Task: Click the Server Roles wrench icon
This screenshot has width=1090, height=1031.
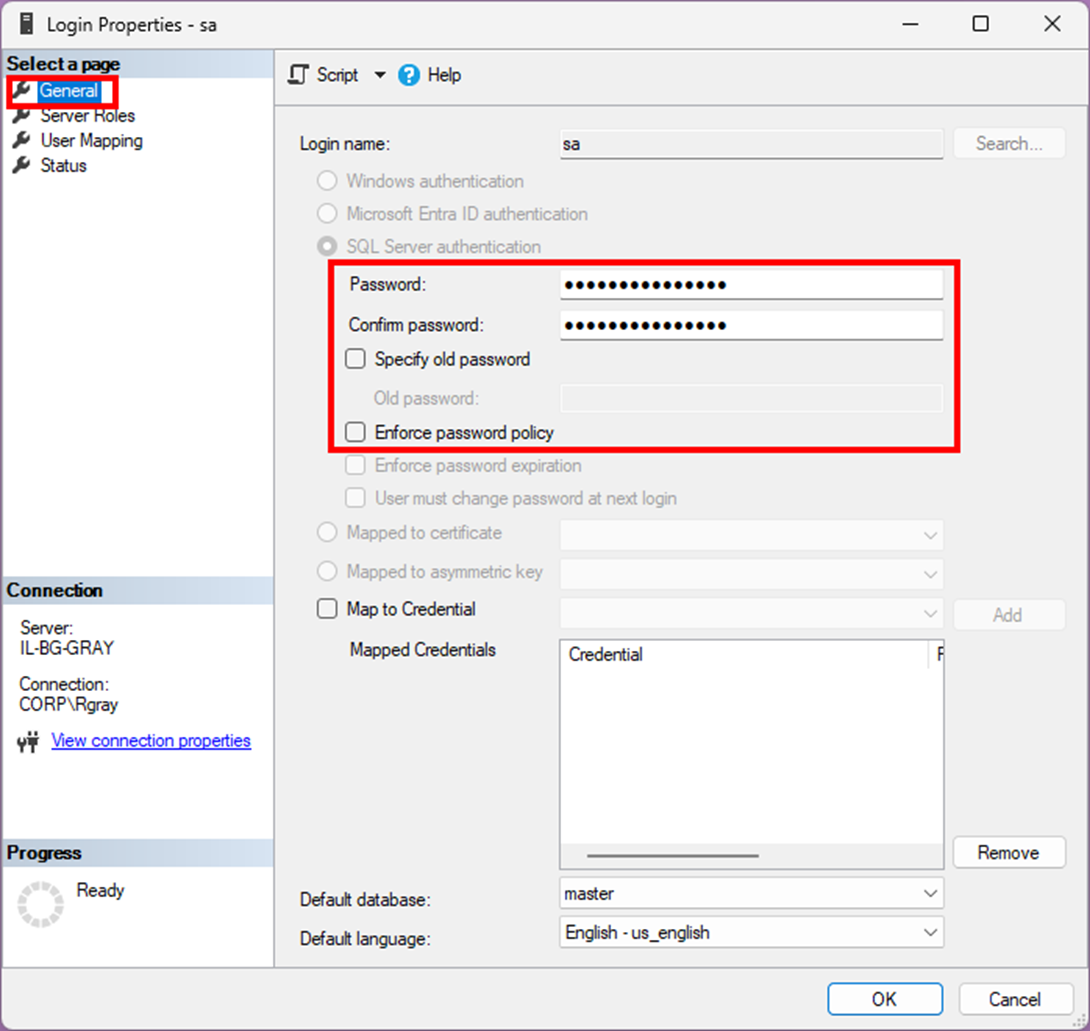Action: [21, 116]
